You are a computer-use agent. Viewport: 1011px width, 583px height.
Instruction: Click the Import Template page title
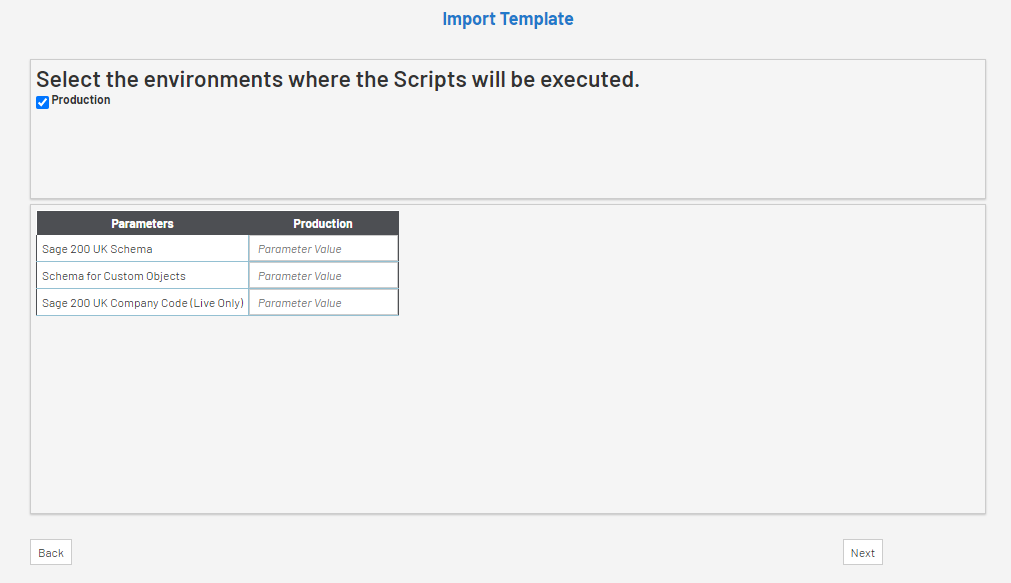point(508,19)
